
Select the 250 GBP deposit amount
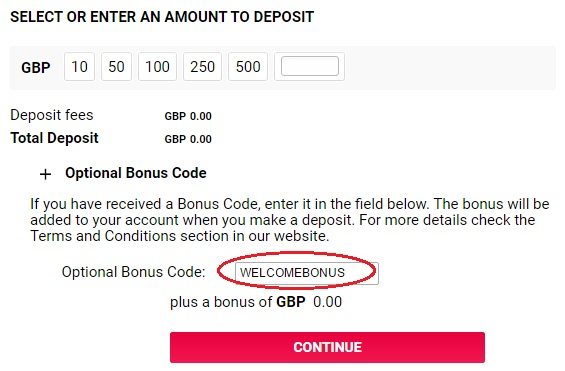pos(203,67)
